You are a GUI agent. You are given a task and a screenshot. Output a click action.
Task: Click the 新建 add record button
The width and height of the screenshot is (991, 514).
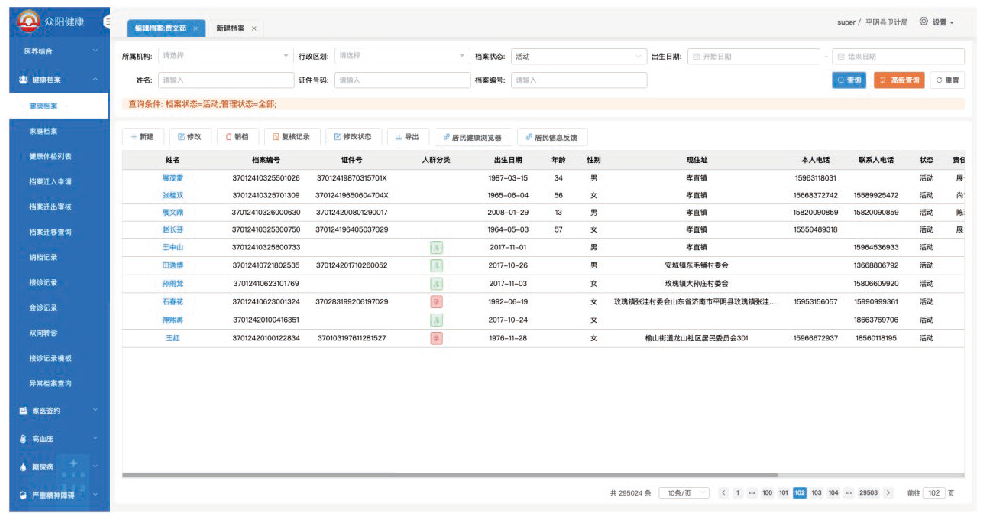142,136
